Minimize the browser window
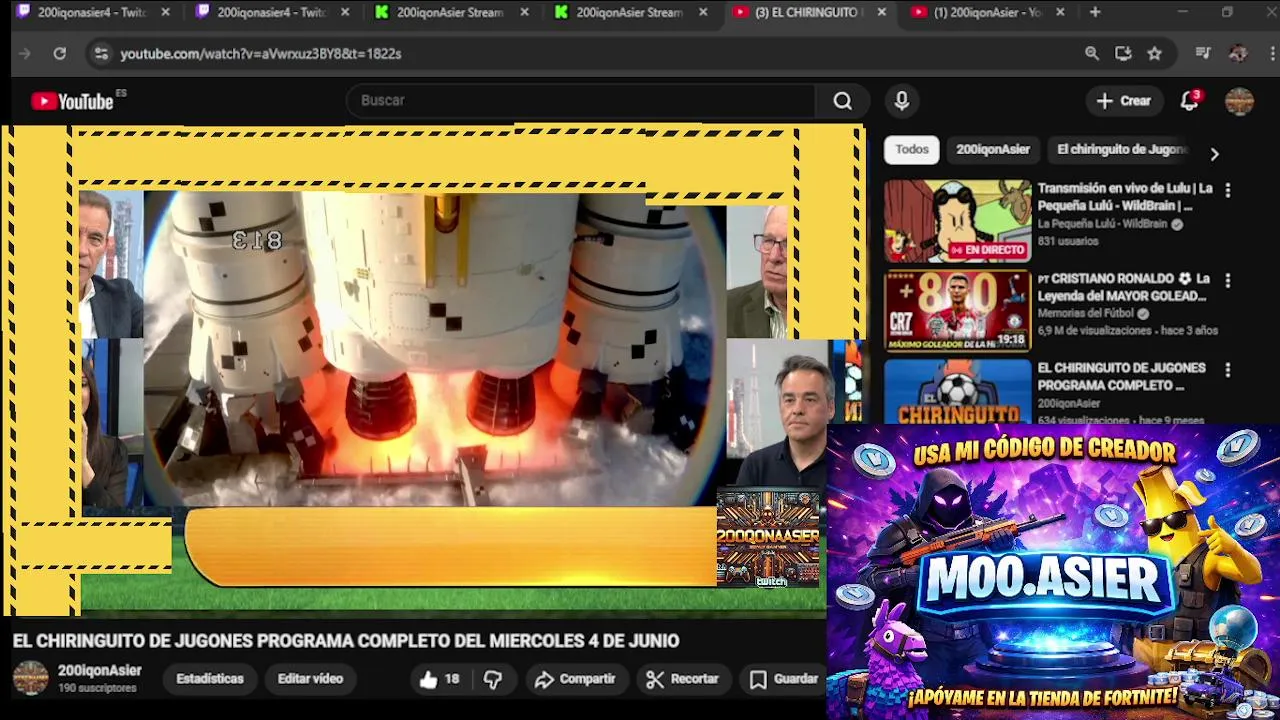This screenshot has height=720, width=1280. (1183, 12)
